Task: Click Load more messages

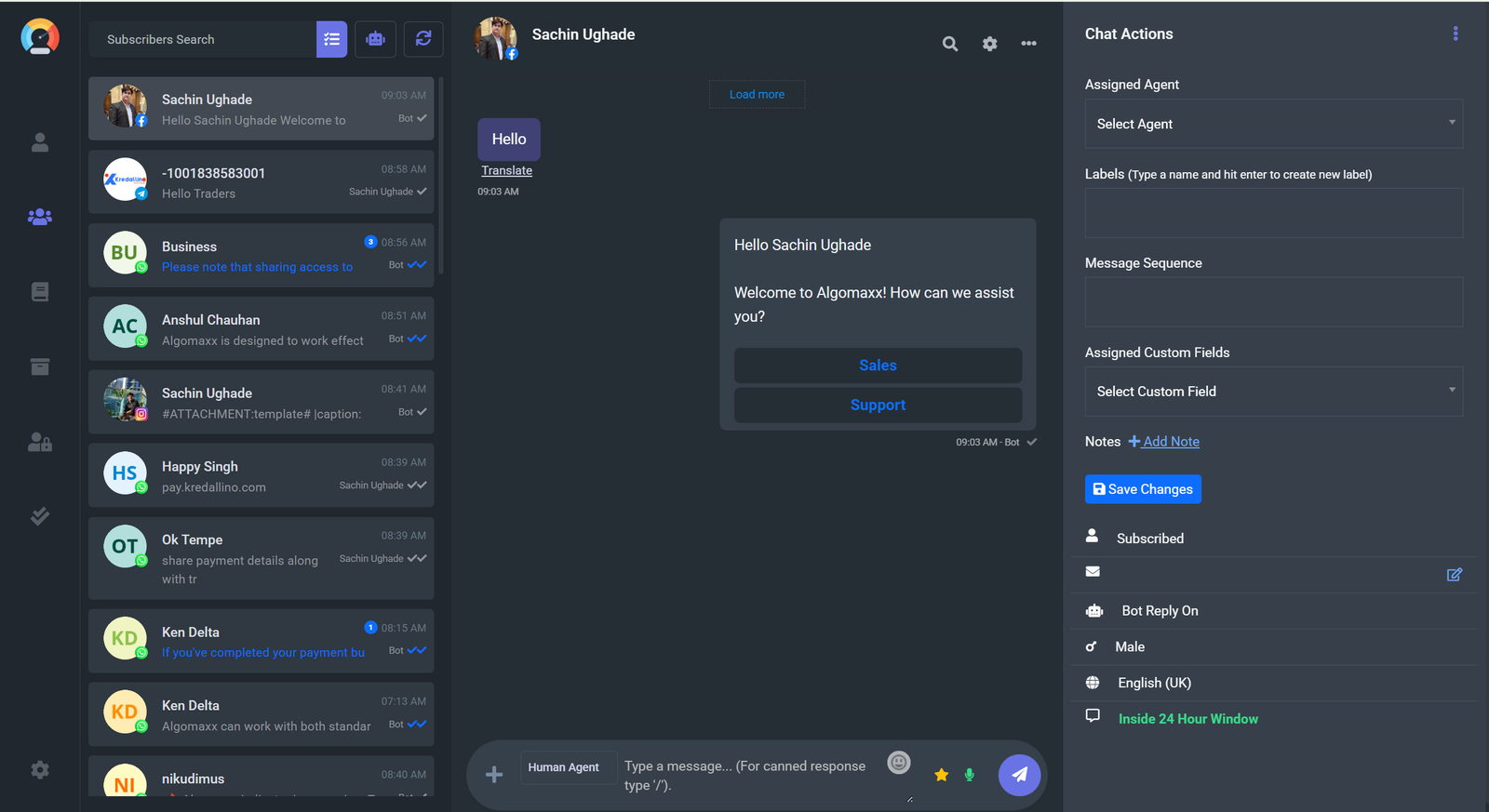Action: [757, 95]
